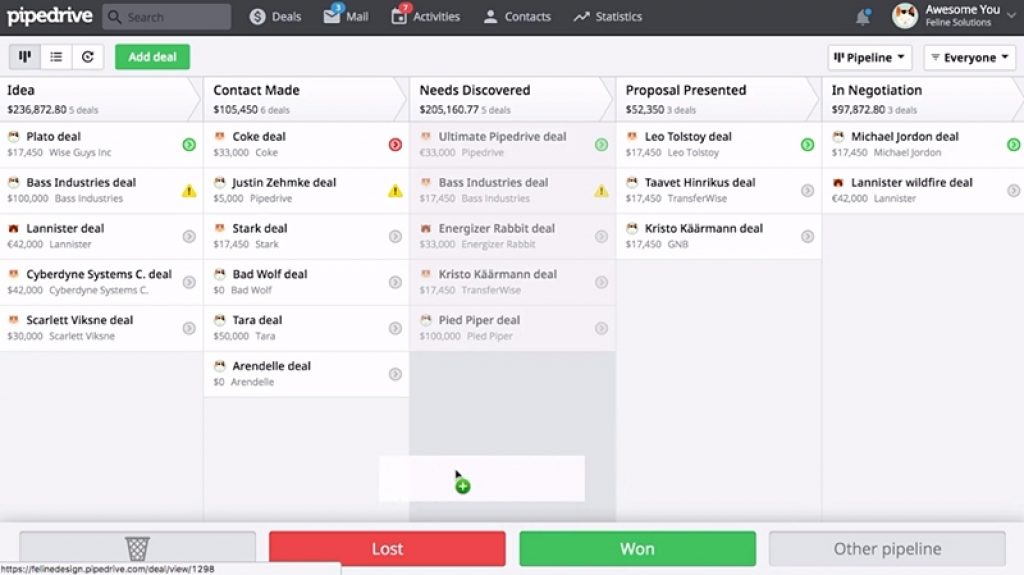Click green activity icon on Plato deal
Image resolution: width=1024 pixels, height=575 pixels.
[189, 145]
